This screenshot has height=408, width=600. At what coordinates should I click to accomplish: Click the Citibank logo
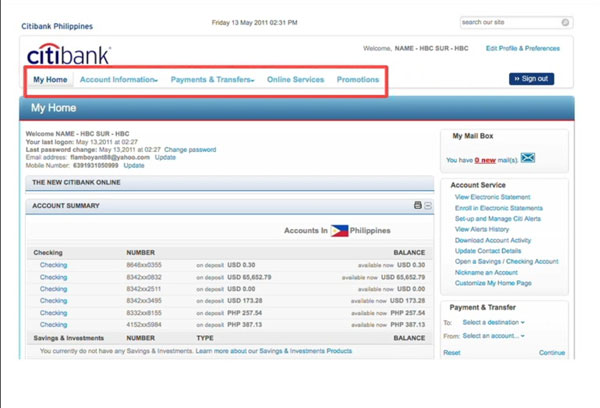[69, 54]
